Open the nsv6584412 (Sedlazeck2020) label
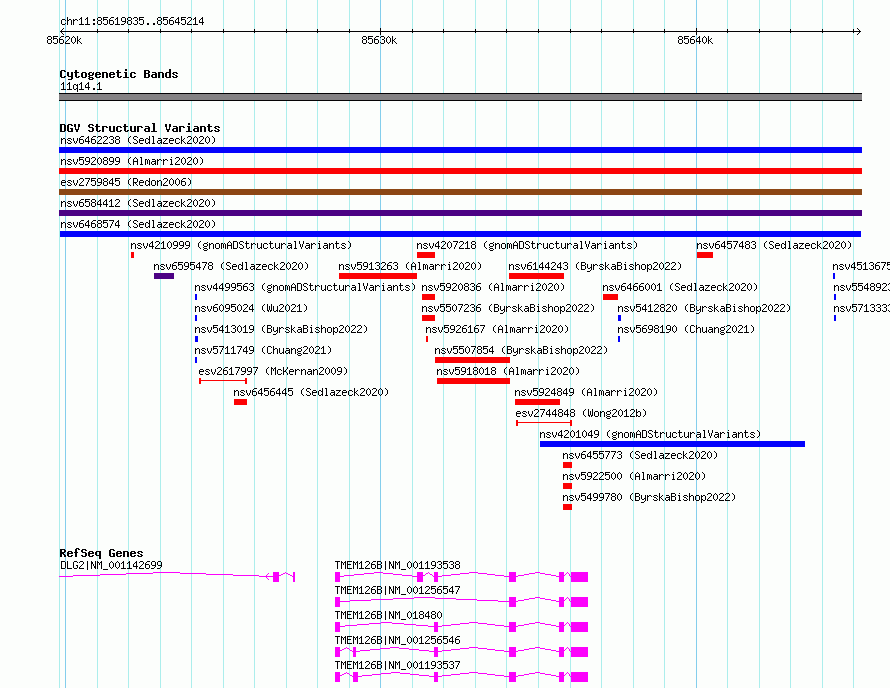 [138, 203]
